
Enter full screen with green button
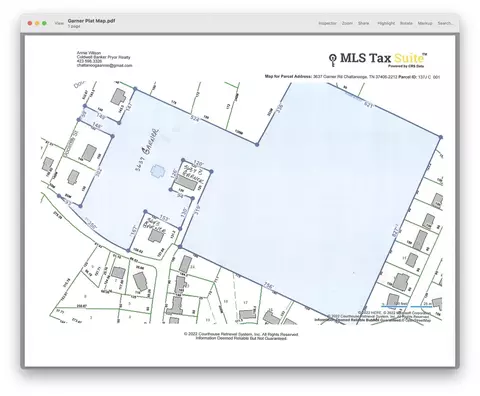tap(44, 23)
